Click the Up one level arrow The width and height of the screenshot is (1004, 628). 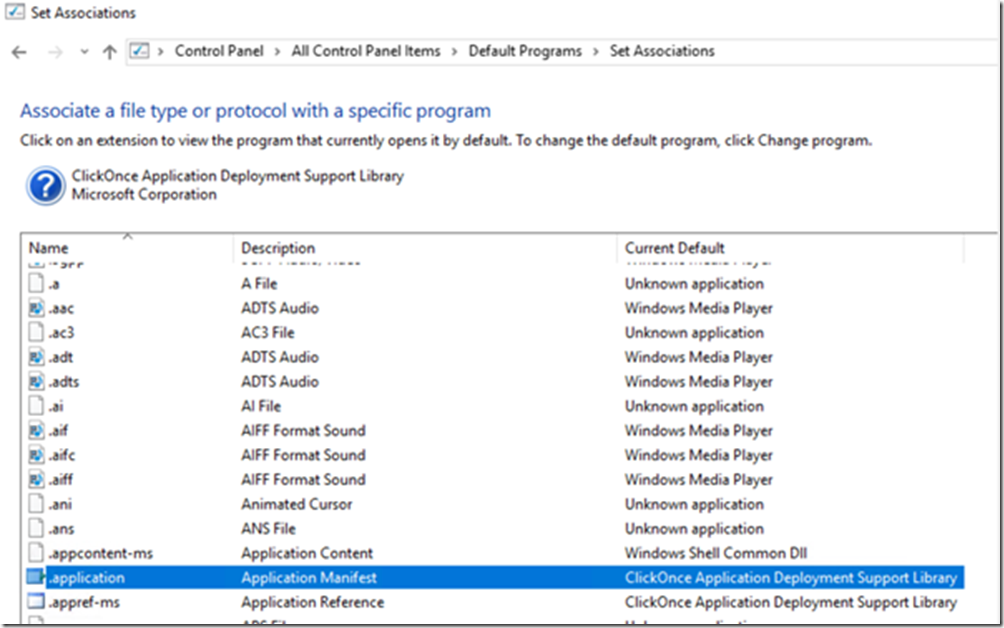(109, 52)
